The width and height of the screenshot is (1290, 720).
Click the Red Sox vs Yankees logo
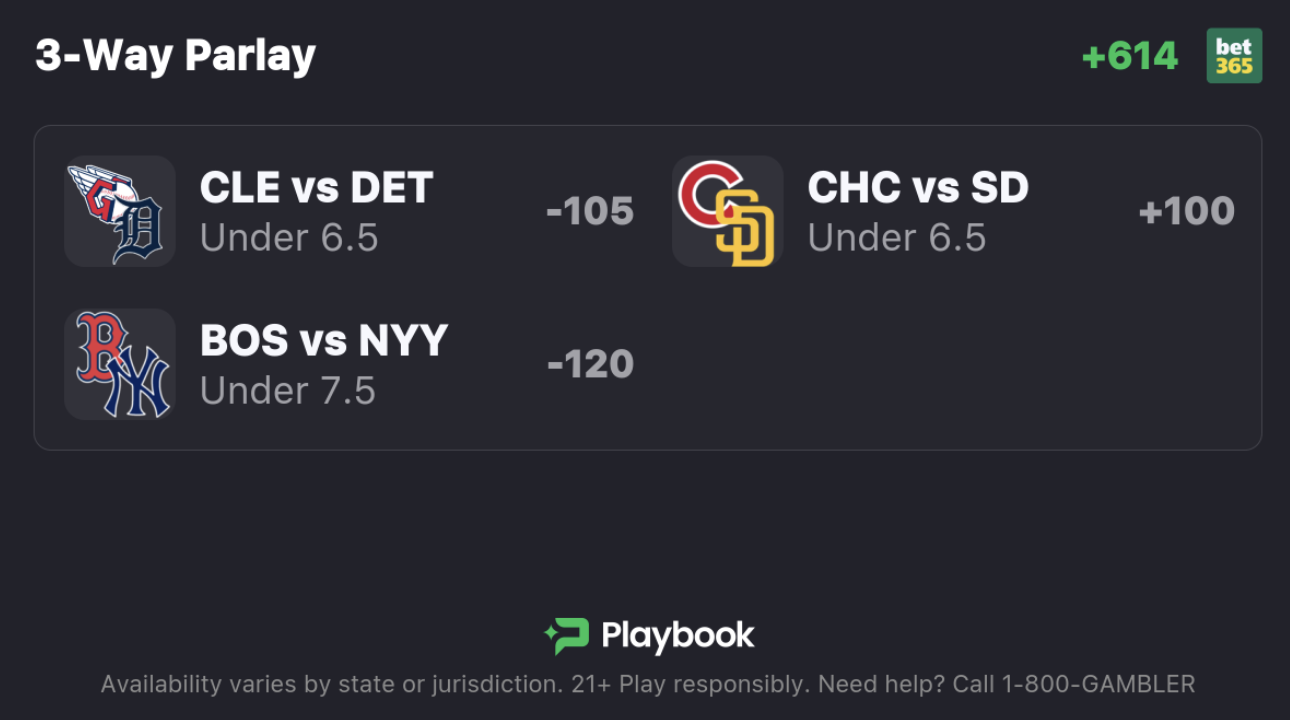120,364
